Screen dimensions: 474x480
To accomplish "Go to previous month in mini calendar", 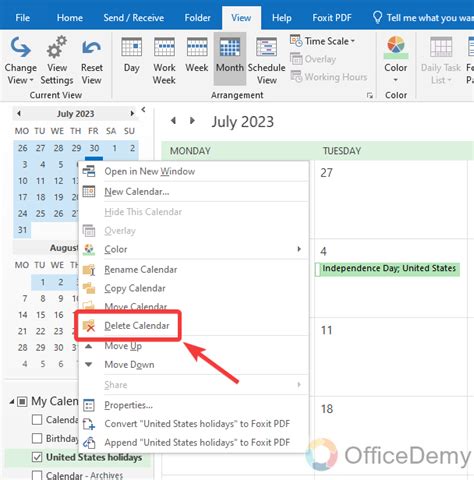I will point(19,114).
